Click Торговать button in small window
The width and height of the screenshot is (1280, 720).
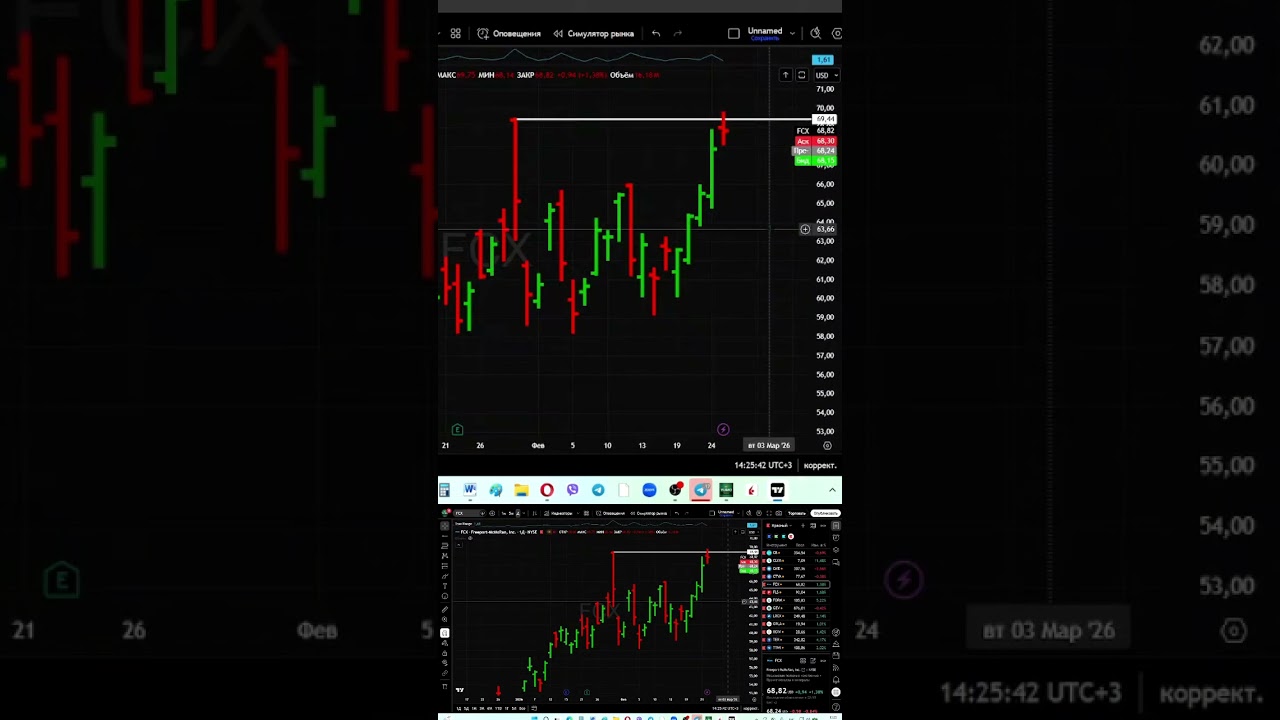[797, 513]
